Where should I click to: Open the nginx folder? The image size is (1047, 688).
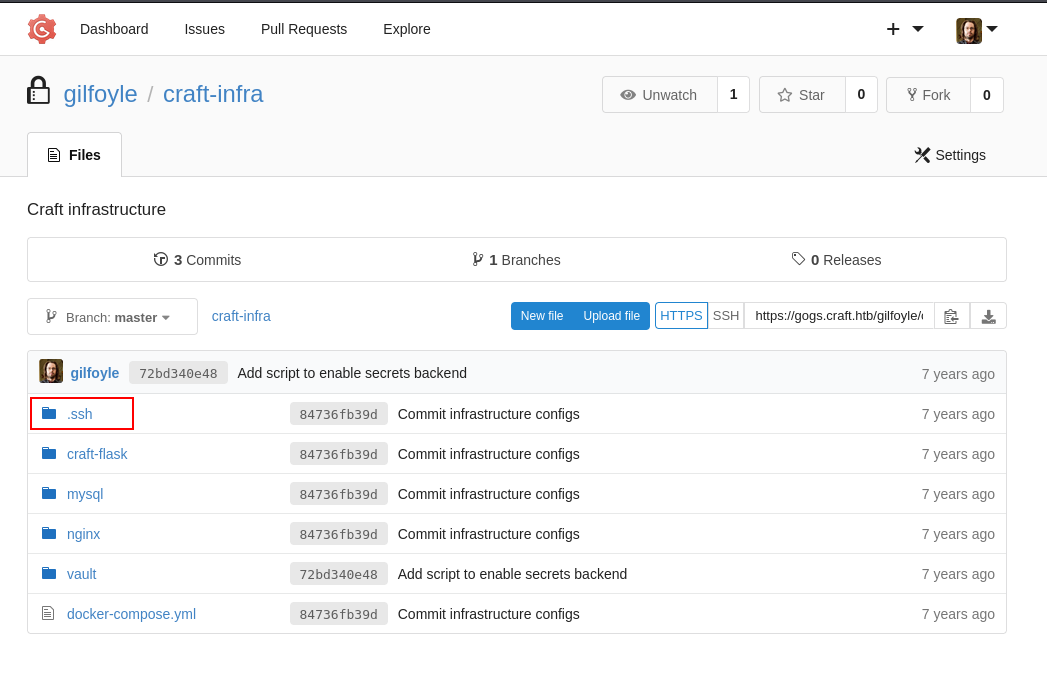(x=83, y=534)
